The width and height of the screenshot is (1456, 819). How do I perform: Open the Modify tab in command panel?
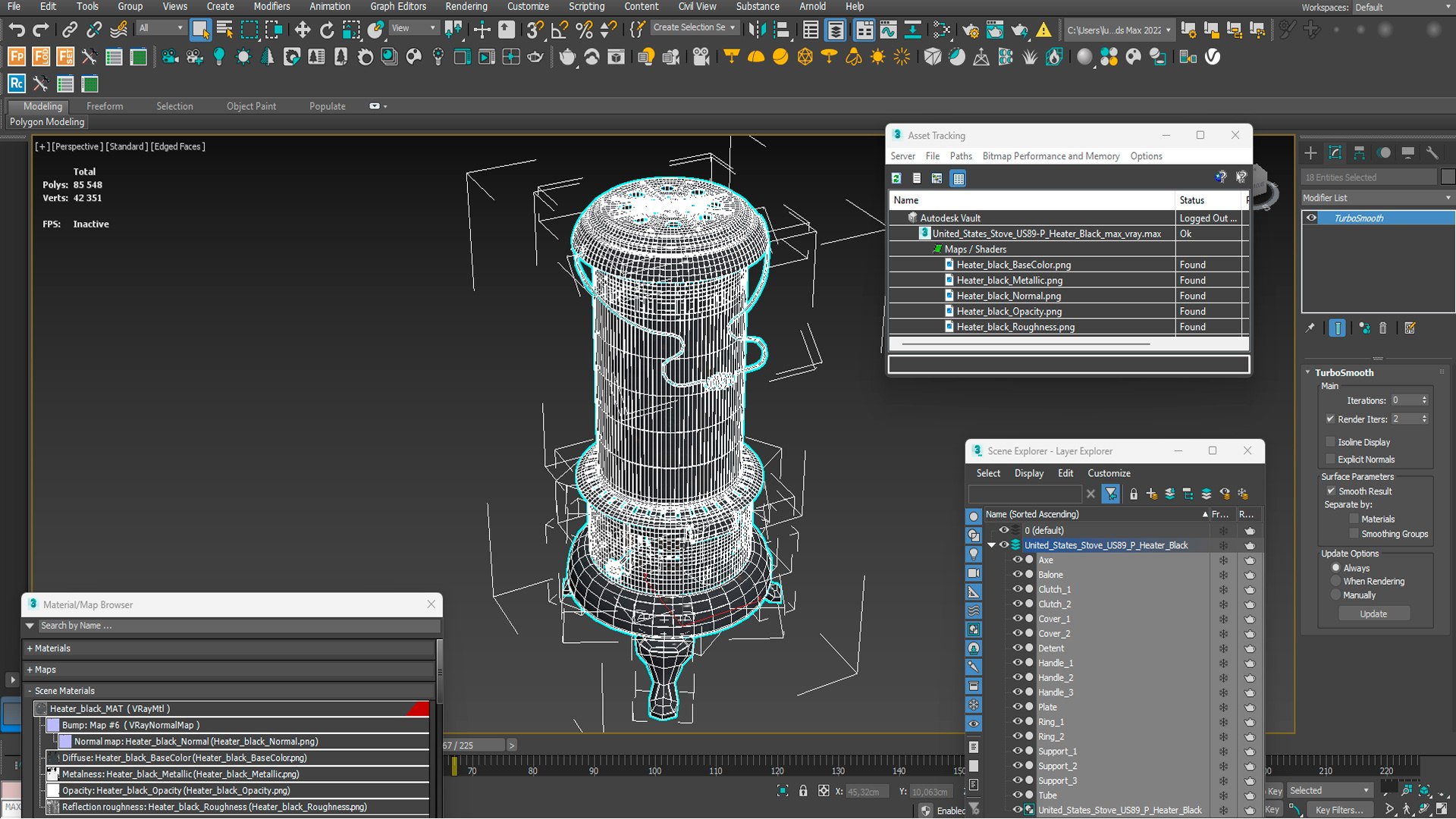point(1335,152)
